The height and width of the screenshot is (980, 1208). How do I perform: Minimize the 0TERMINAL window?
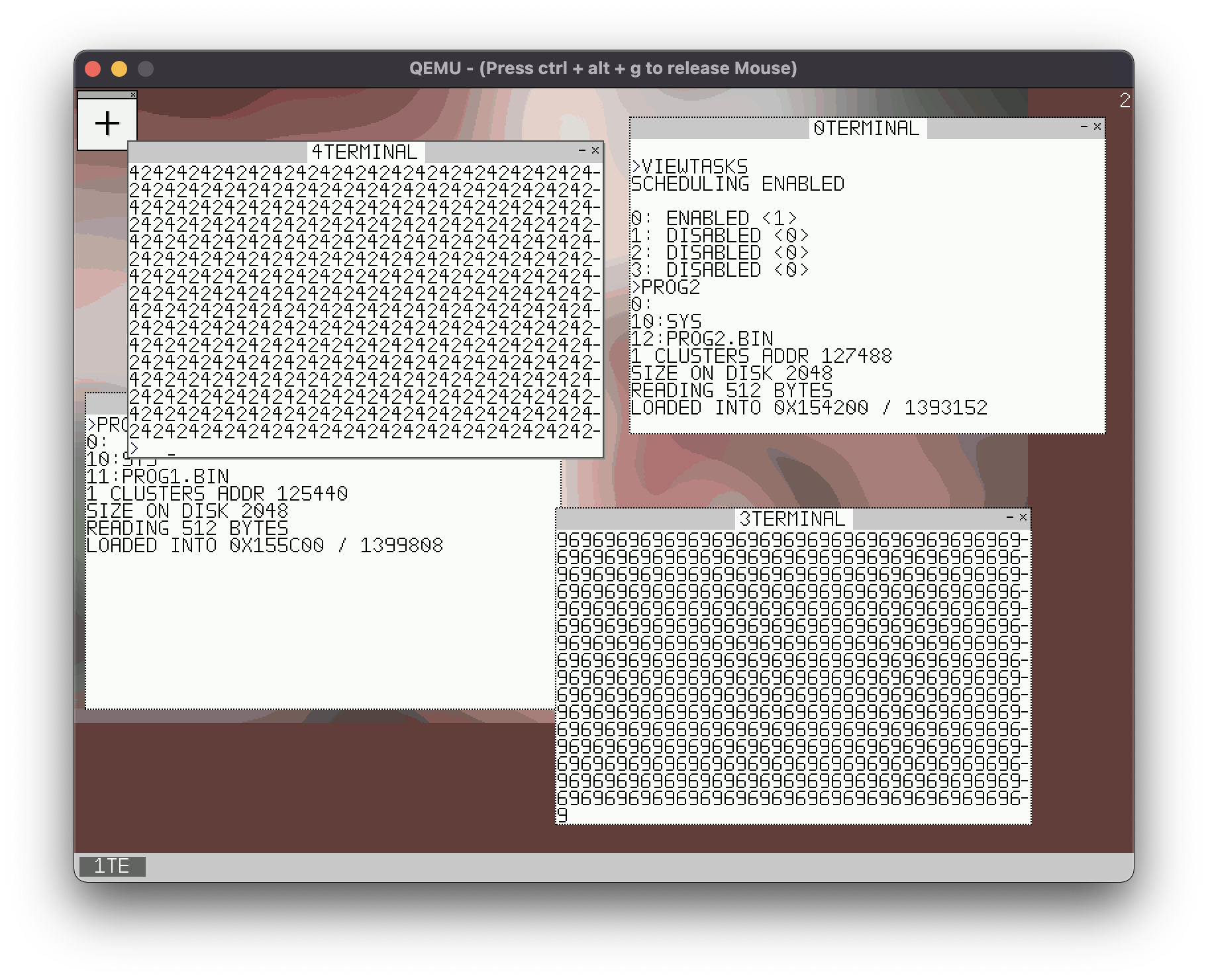point(1084,126)
